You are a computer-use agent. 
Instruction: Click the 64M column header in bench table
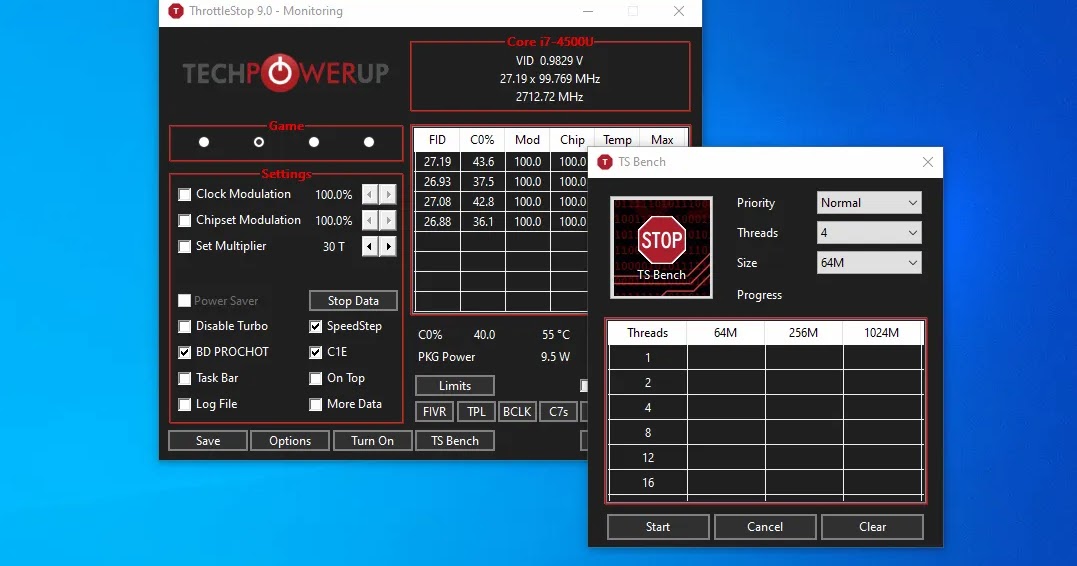pyautogui.click(x=725, y=333)
